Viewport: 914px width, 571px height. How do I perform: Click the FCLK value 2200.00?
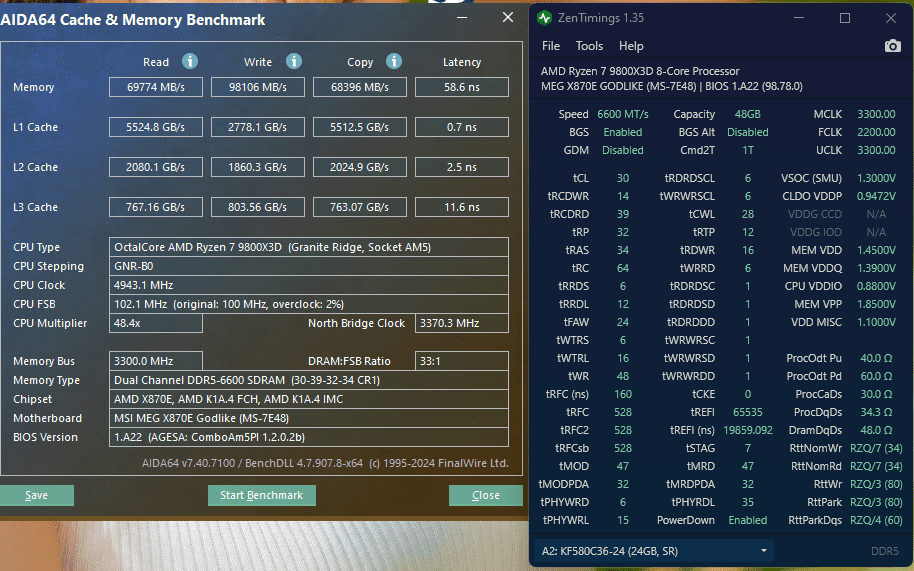point(876,132)
